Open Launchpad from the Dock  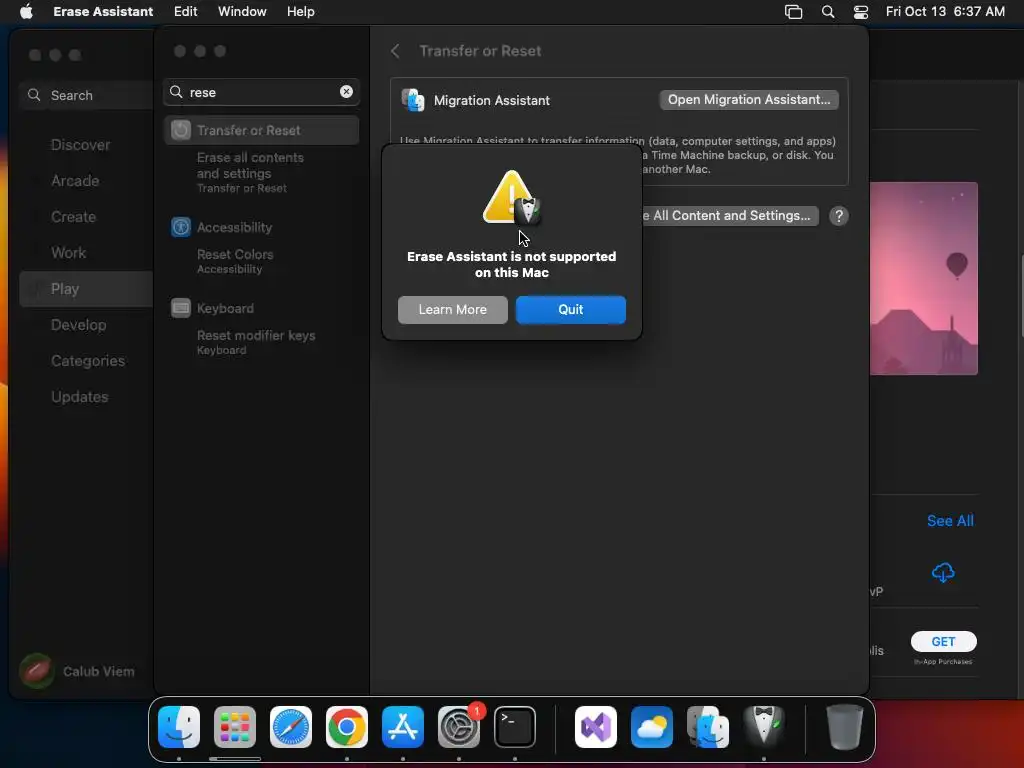(x=235, y=727)
